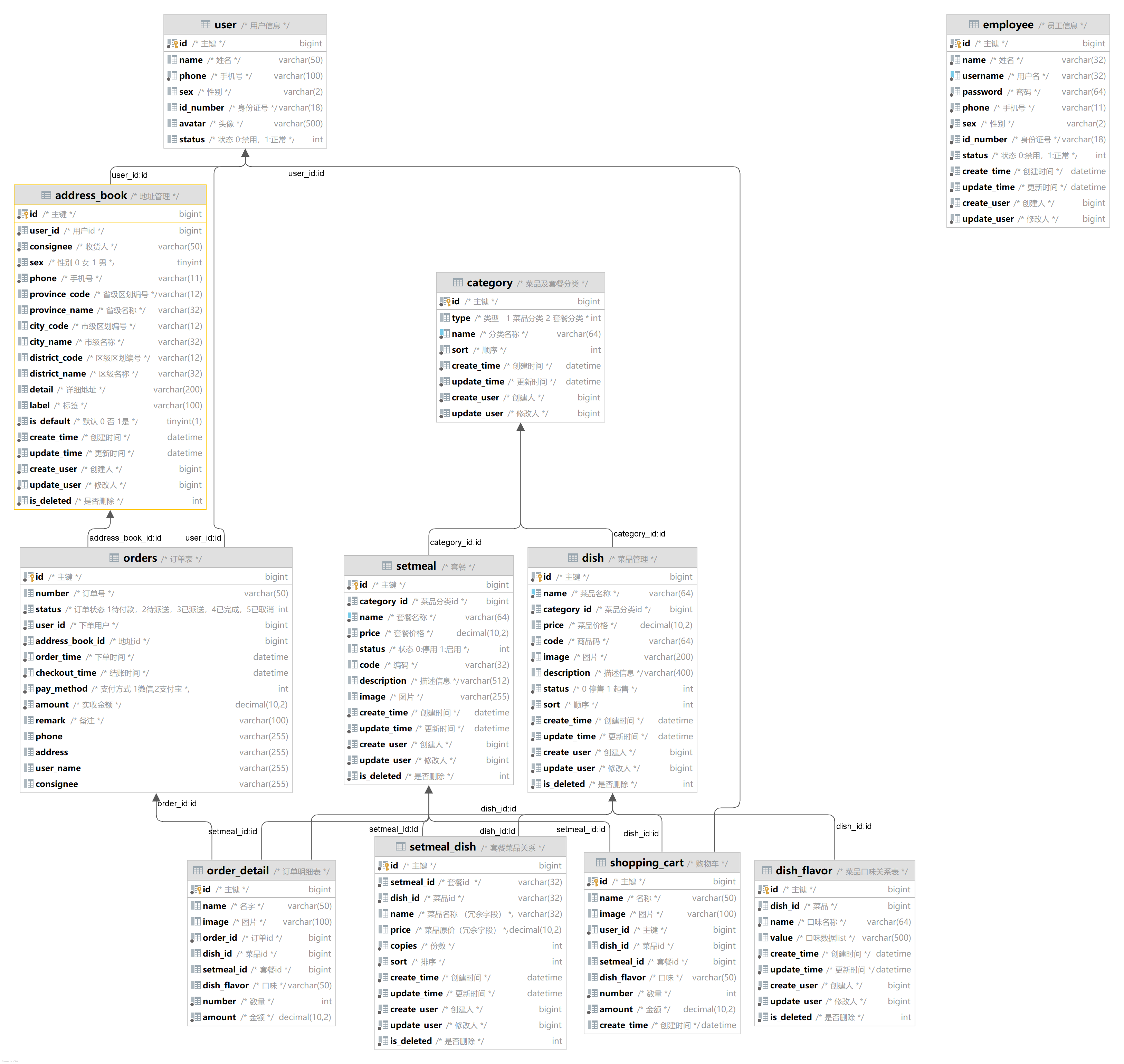Click the user table header icon
Viewport: 1124px width, 1064px height.
coord(205,25)
